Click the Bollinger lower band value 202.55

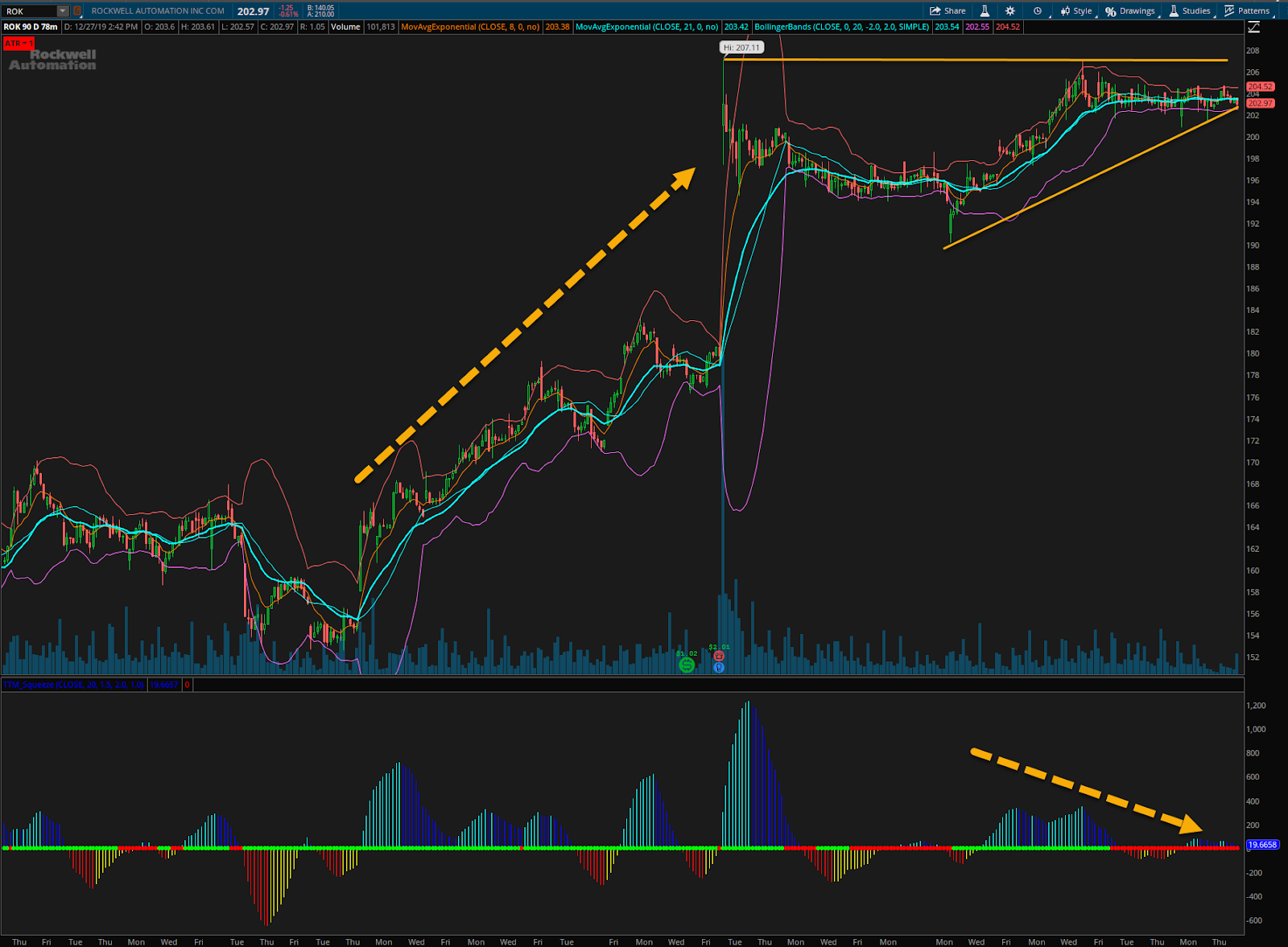(977, 27)
